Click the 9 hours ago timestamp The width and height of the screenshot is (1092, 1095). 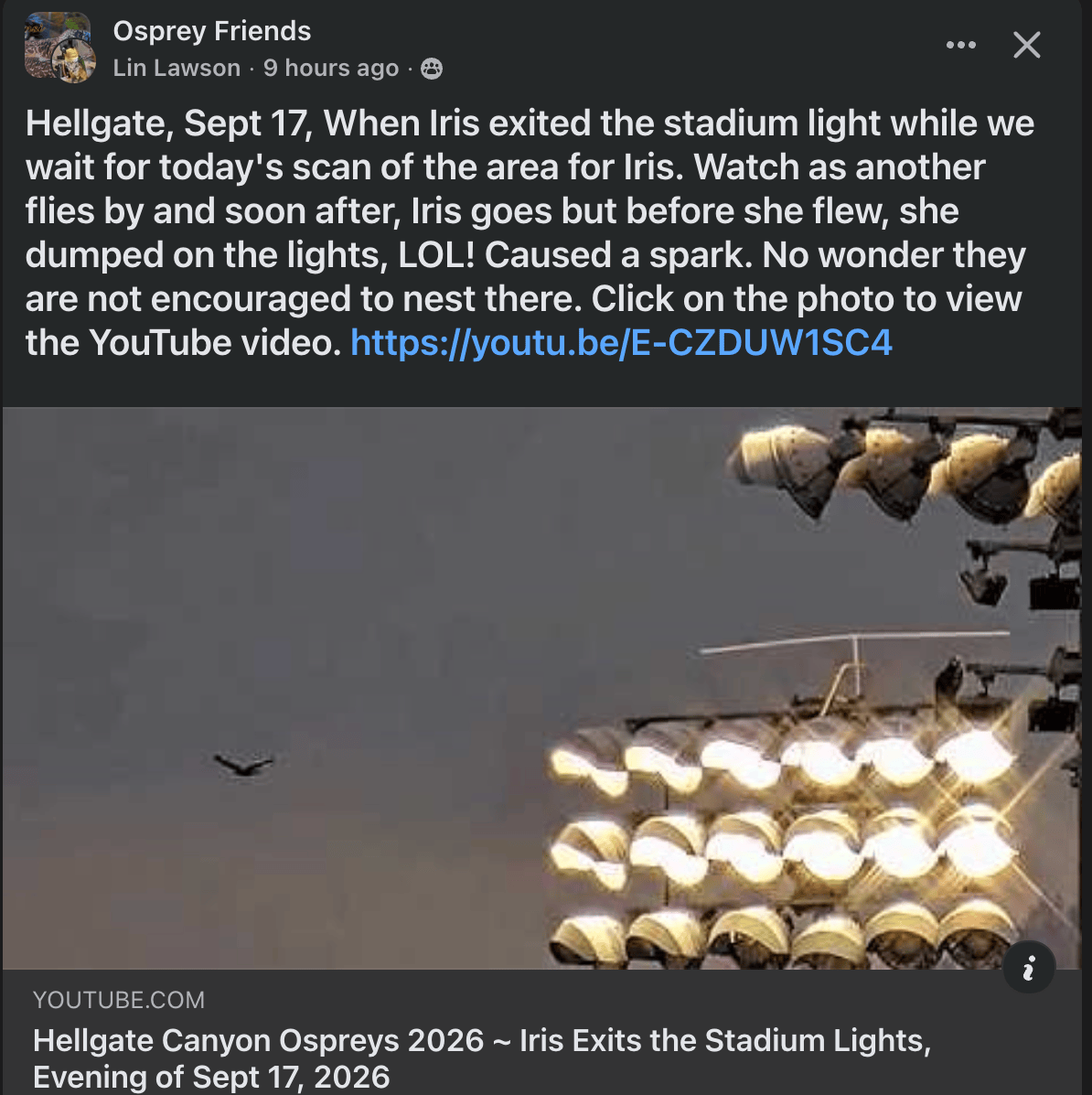point(331,68)
